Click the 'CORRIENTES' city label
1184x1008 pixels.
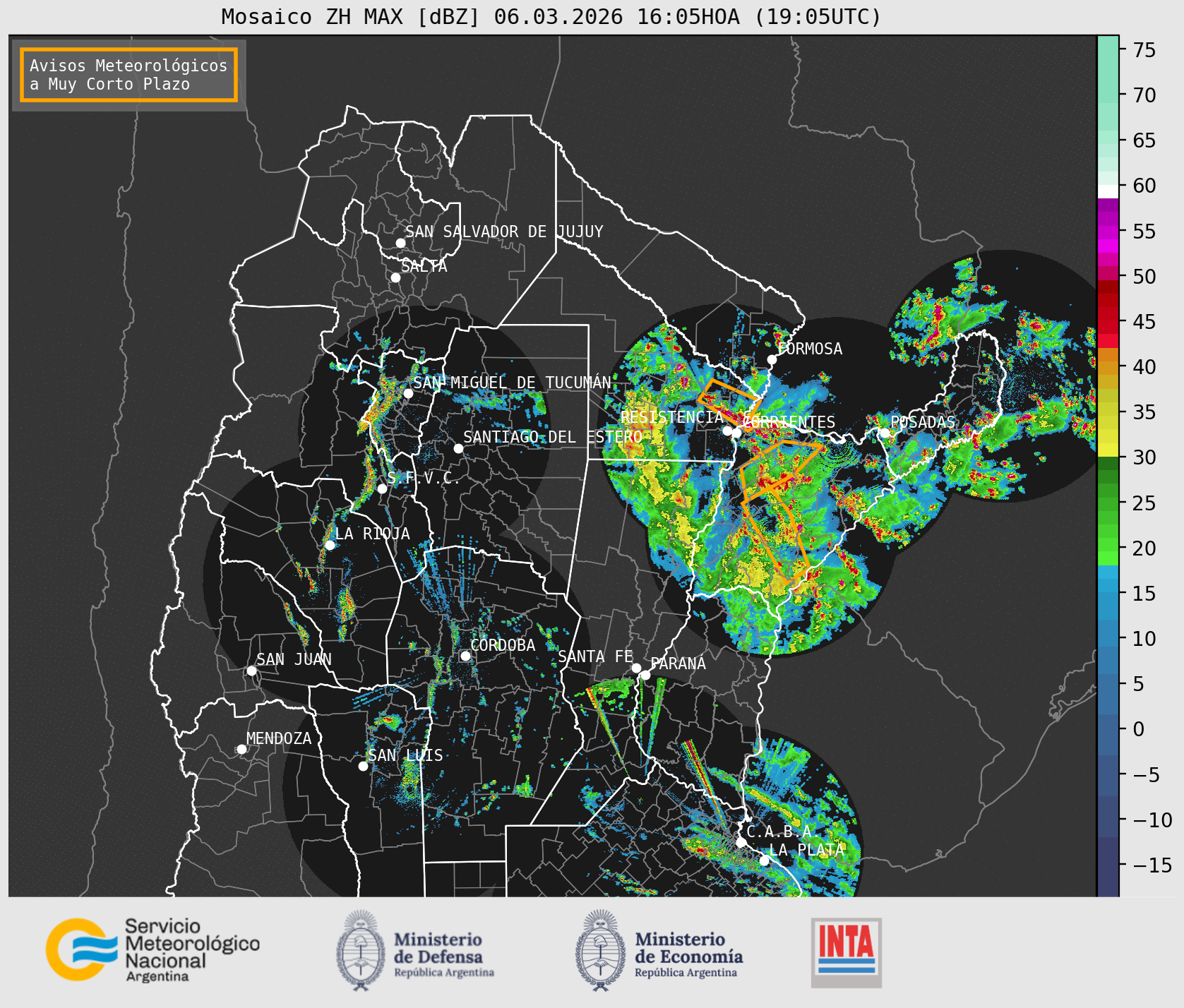click(x=789, y=422)
